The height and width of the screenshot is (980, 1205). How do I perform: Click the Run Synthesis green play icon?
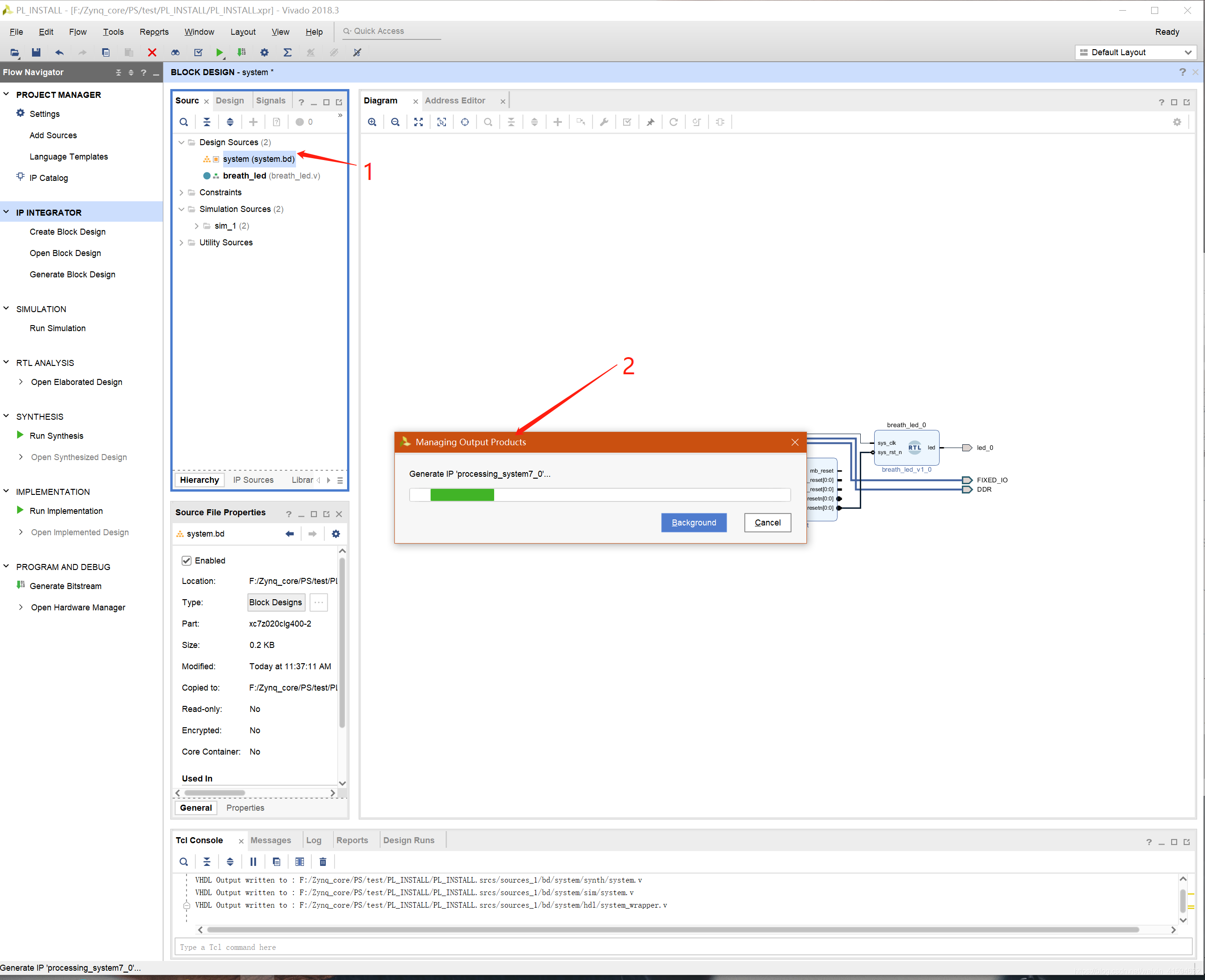(x=20, y=435)
